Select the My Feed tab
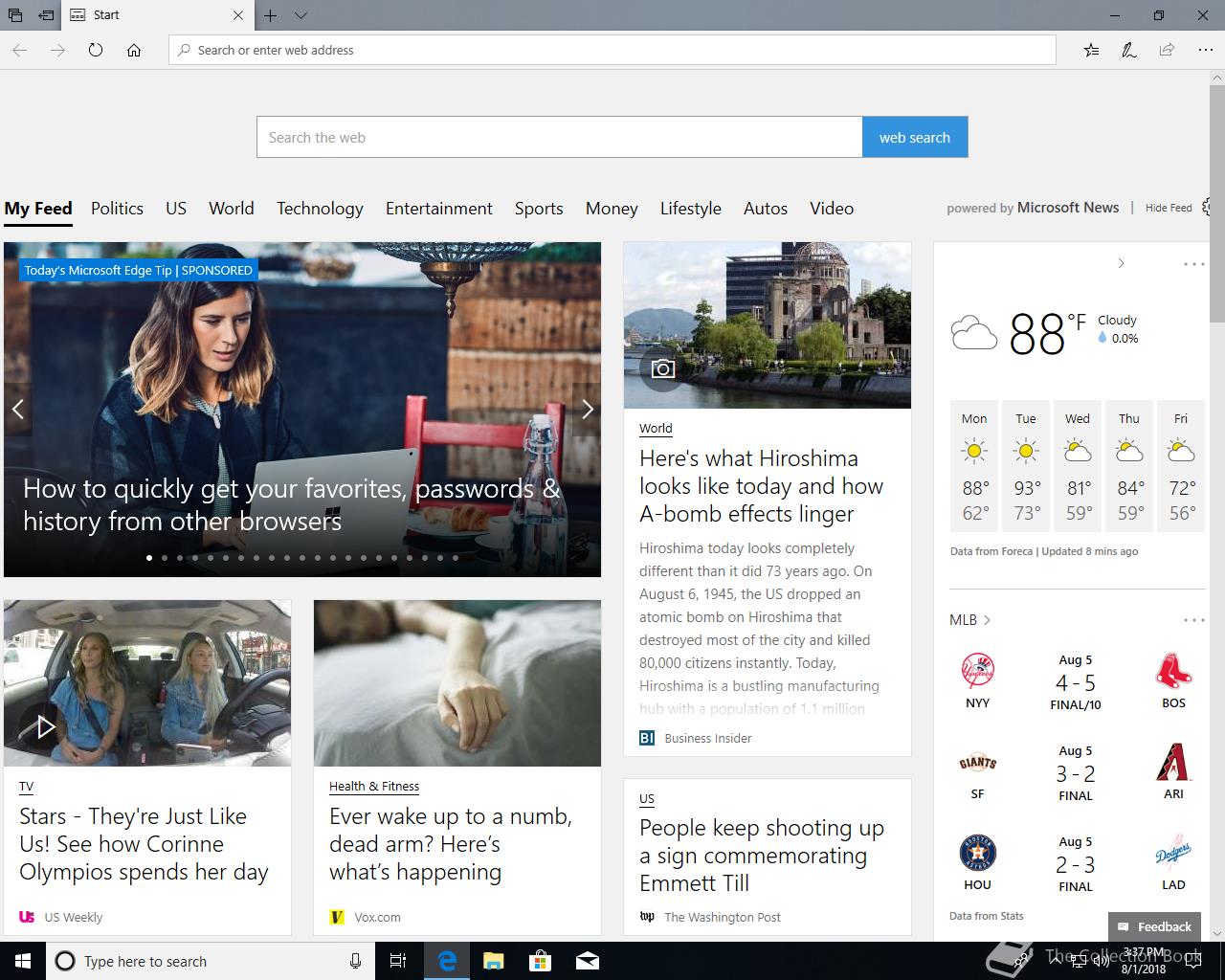The width and height of the screenshot is (1225, 980). pyautogui.click(x=38, y=209)
